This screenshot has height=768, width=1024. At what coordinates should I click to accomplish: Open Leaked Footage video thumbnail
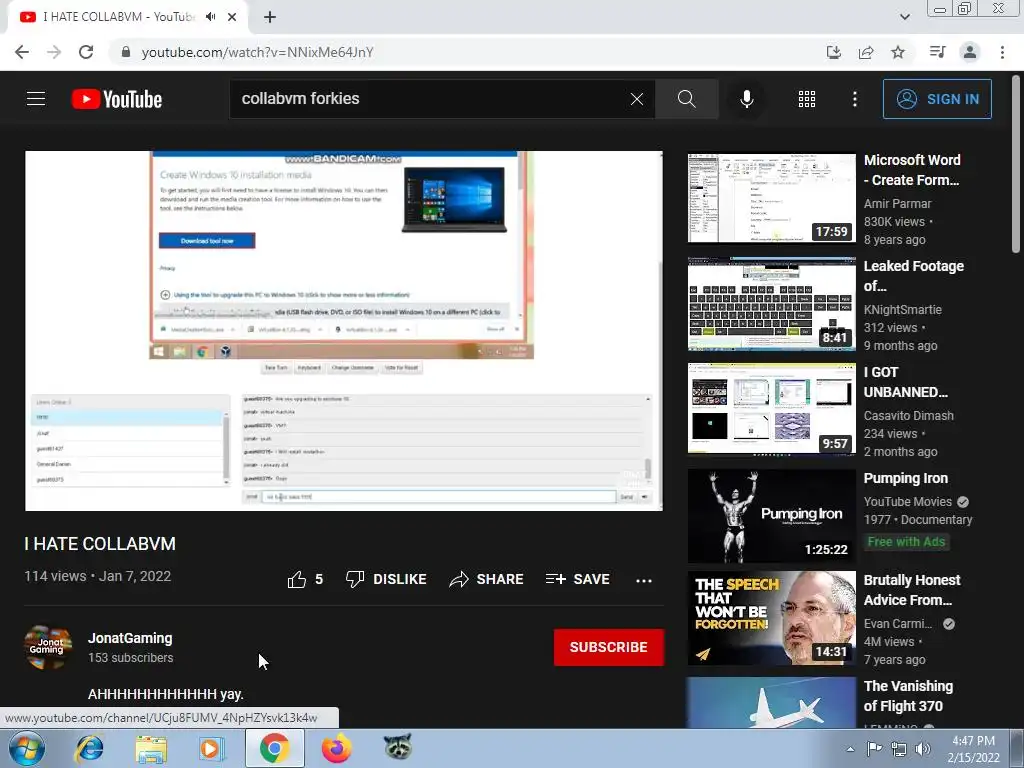771,304
